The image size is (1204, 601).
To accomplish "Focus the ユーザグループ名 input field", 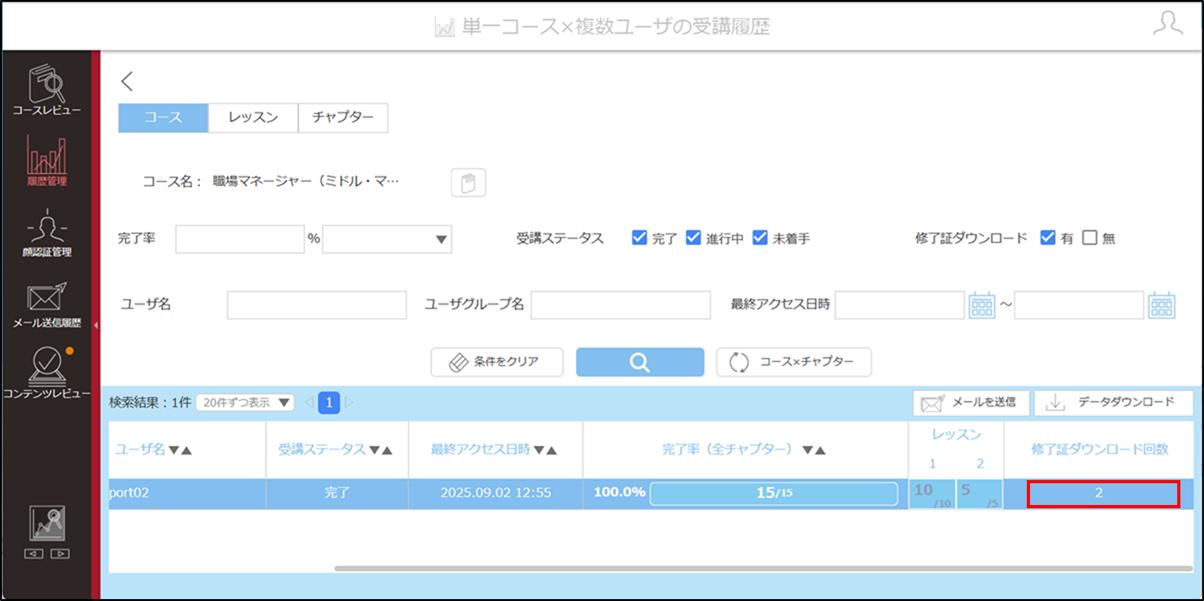I will pyautogui.click(x=620, y=305).
